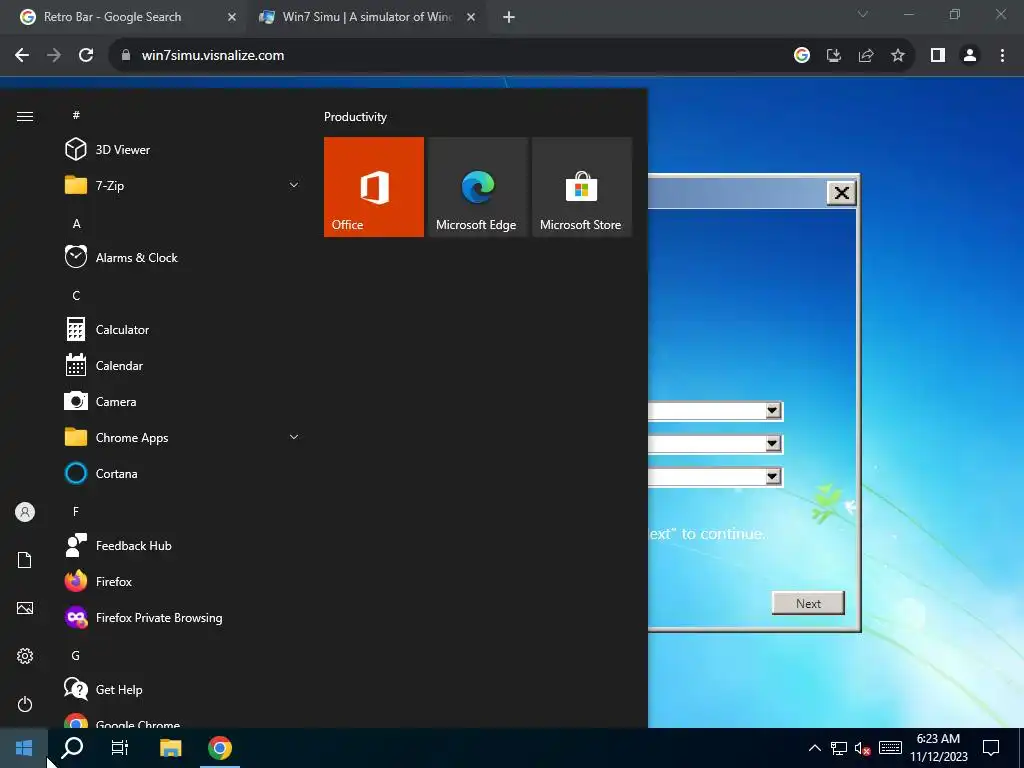The height and width of the screenshot is (768, 1024).
Task: Click the # letter group header
Action: [x=76, y=115]
